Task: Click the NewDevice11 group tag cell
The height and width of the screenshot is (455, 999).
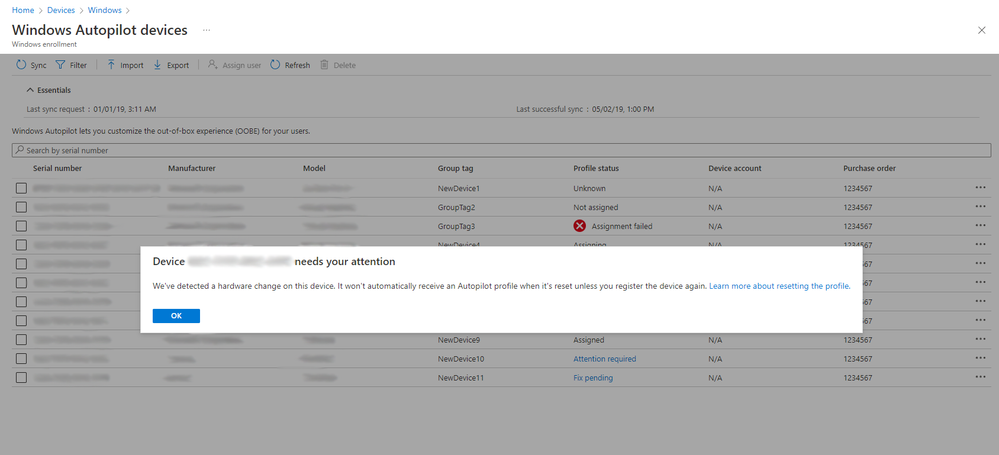Action: tap(461, 378)
